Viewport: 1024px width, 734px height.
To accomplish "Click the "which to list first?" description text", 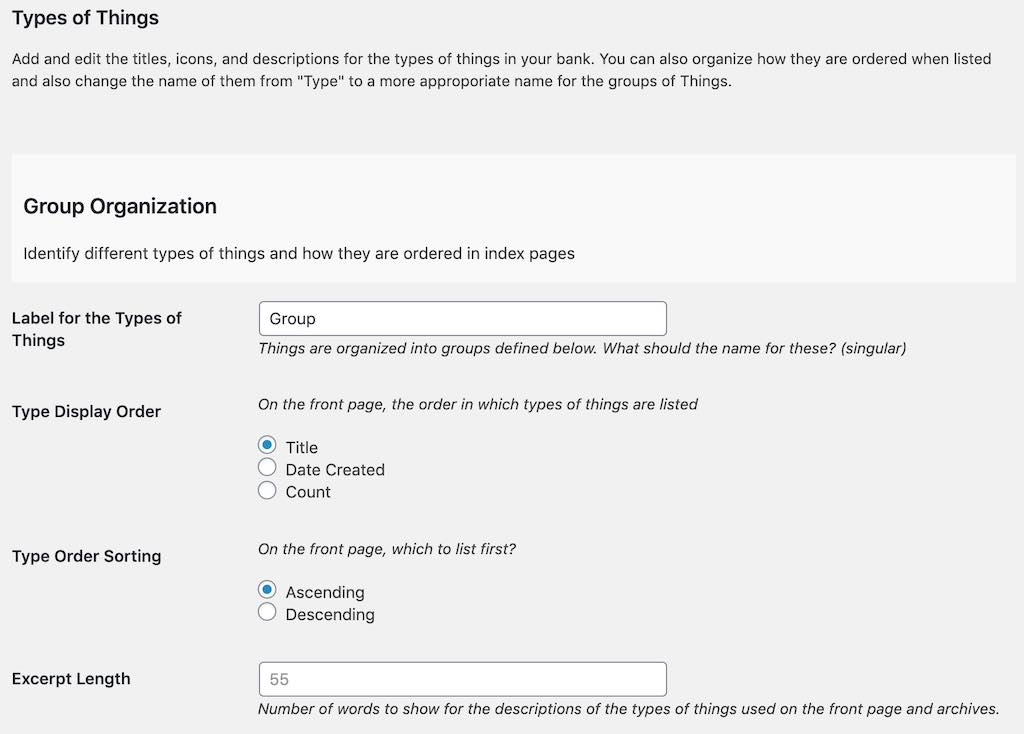I will (x=387, y=549).
